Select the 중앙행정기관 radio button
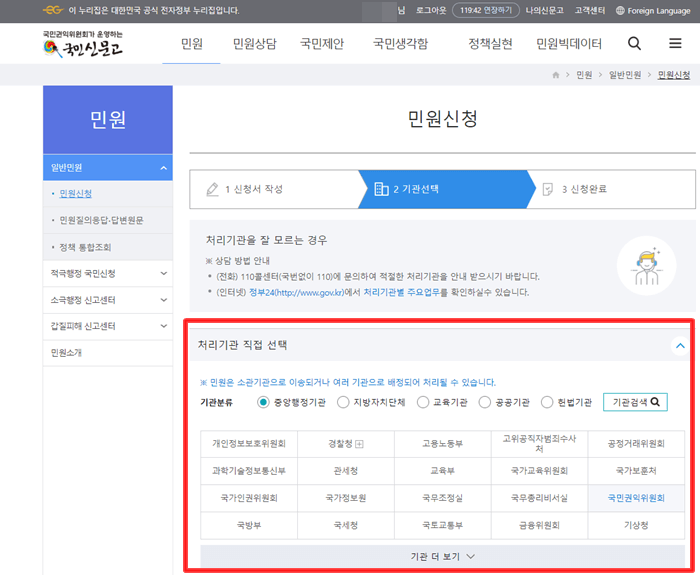Image resolution: width=700 pixels, height=575 pixels. point(263,402)
